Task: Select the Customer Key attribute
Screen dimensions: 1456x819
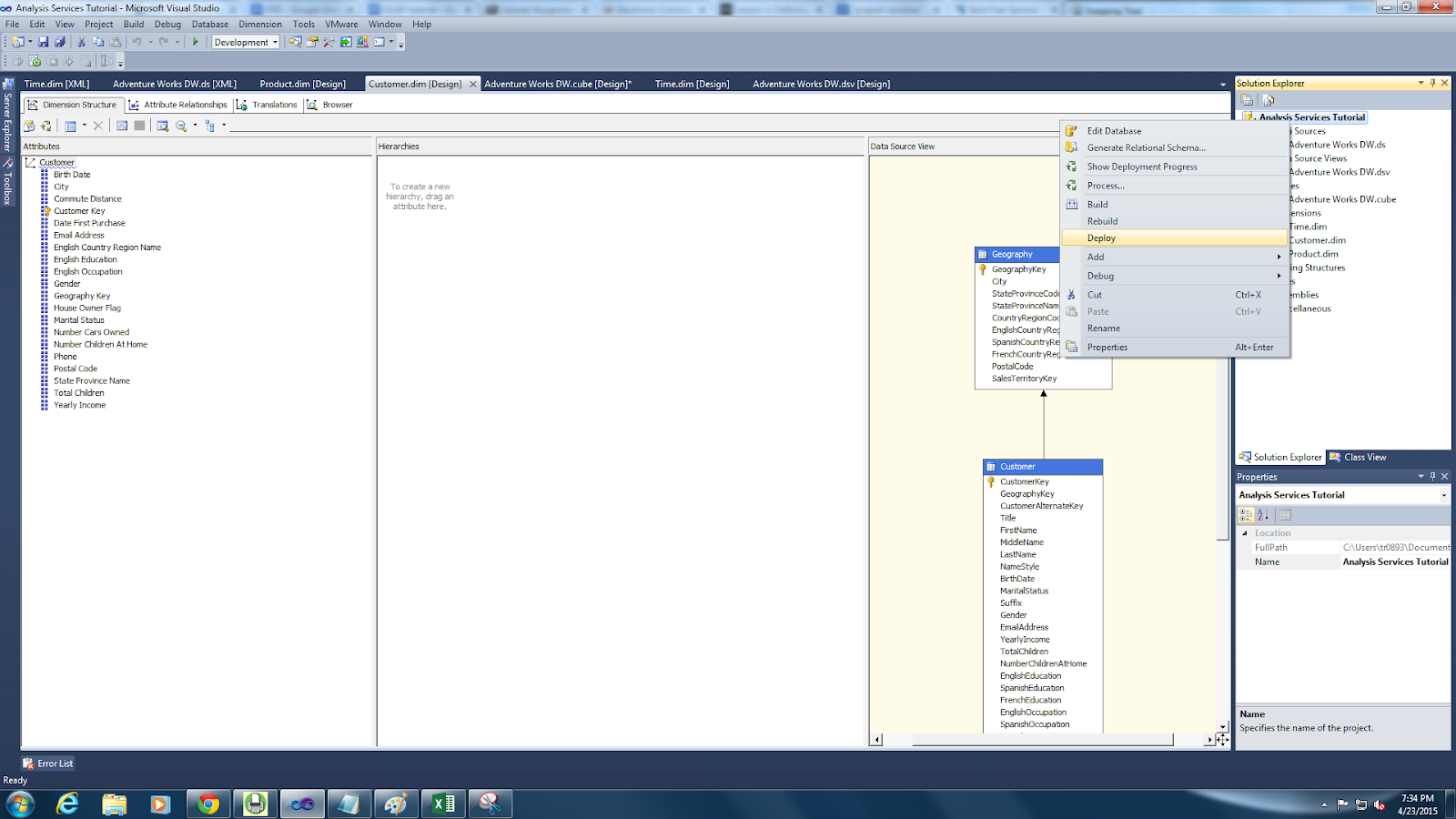Action: (79, 211)
